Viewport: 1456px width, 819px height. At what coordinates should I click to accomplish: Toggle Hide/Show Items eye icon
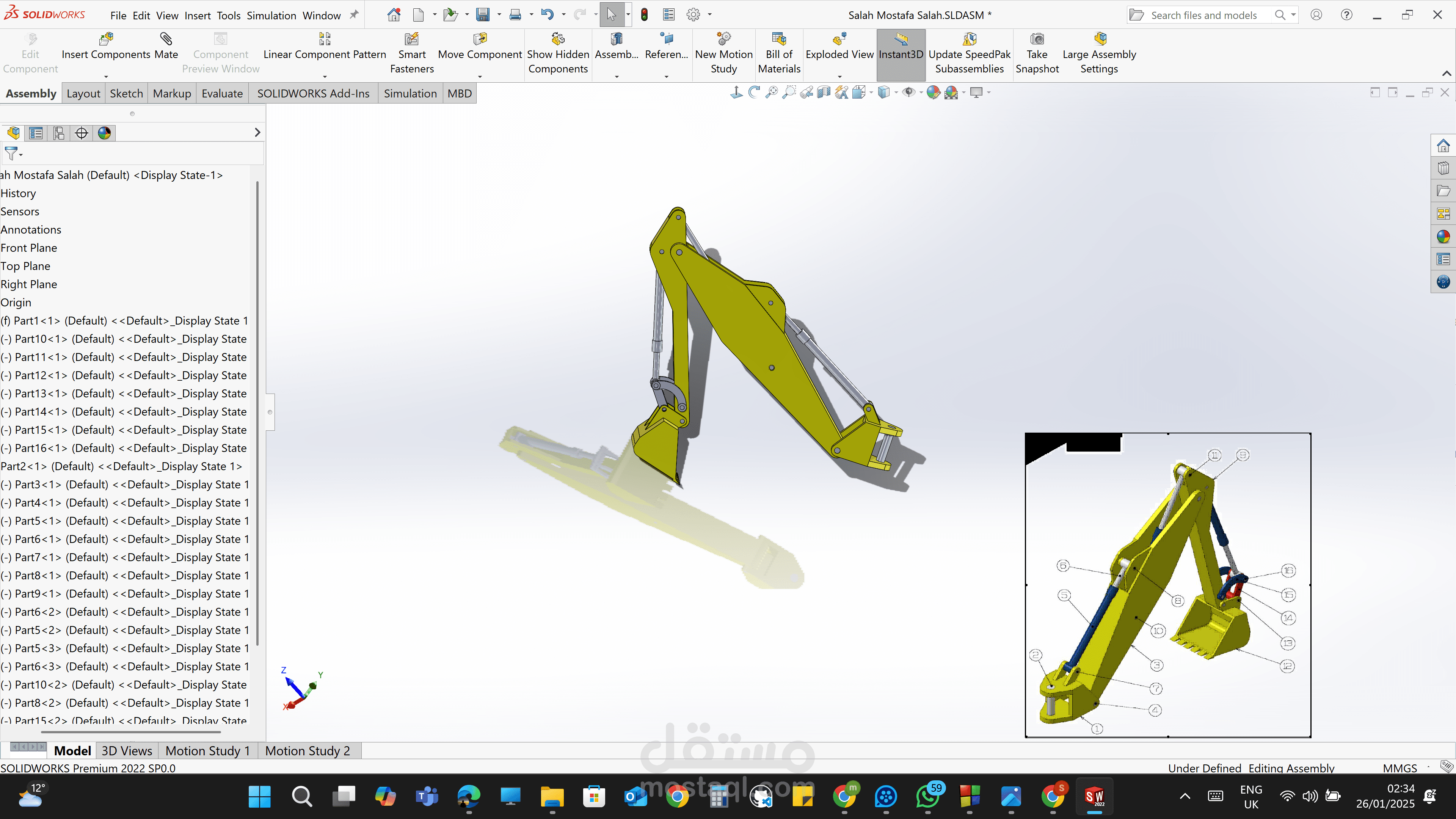910,92
